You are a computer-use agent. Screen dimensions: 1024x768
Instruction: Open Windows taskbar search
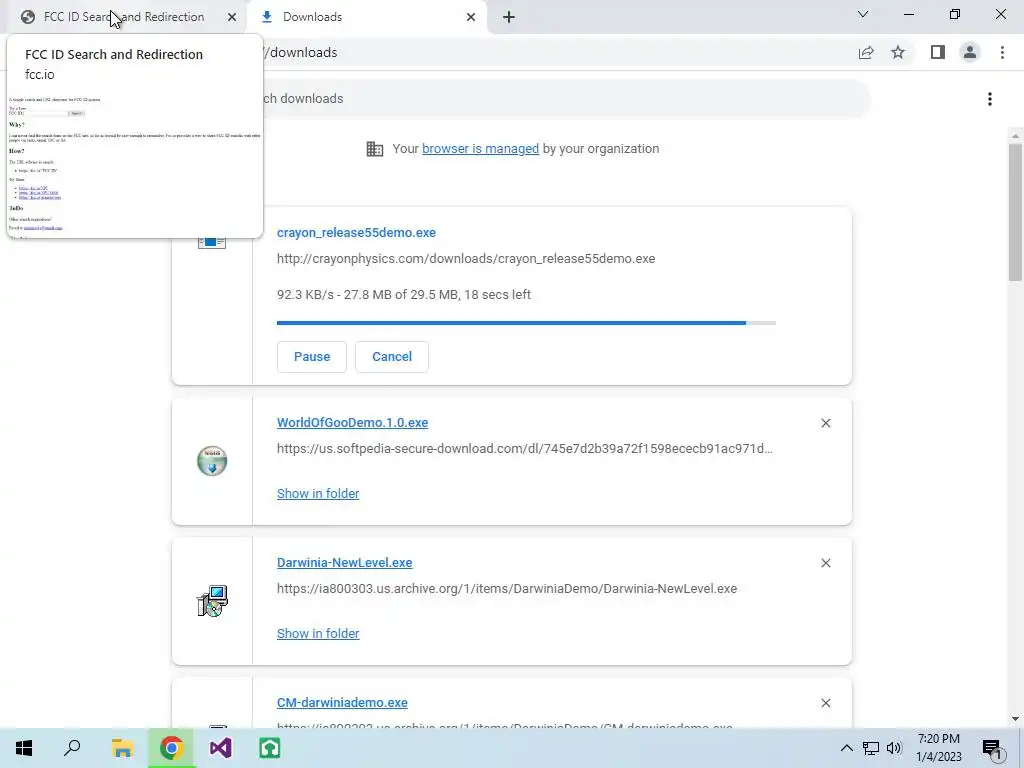point(72,748)
